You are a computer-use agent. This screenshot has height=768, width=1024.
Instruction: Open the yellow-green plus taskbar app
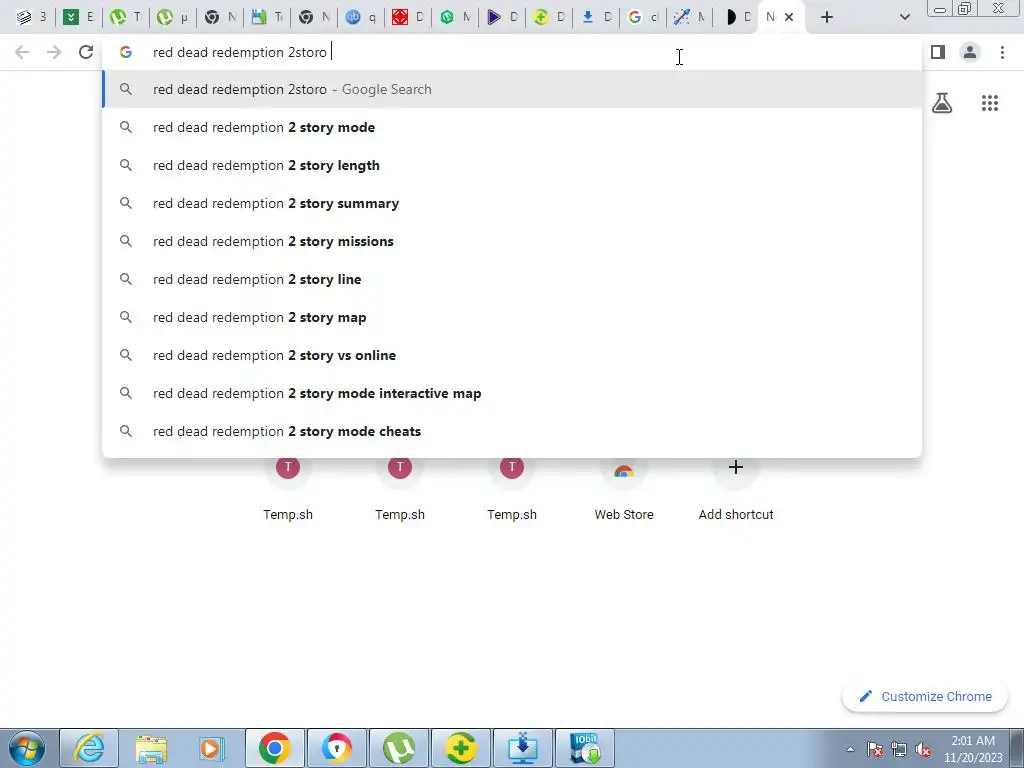[461, 748]
